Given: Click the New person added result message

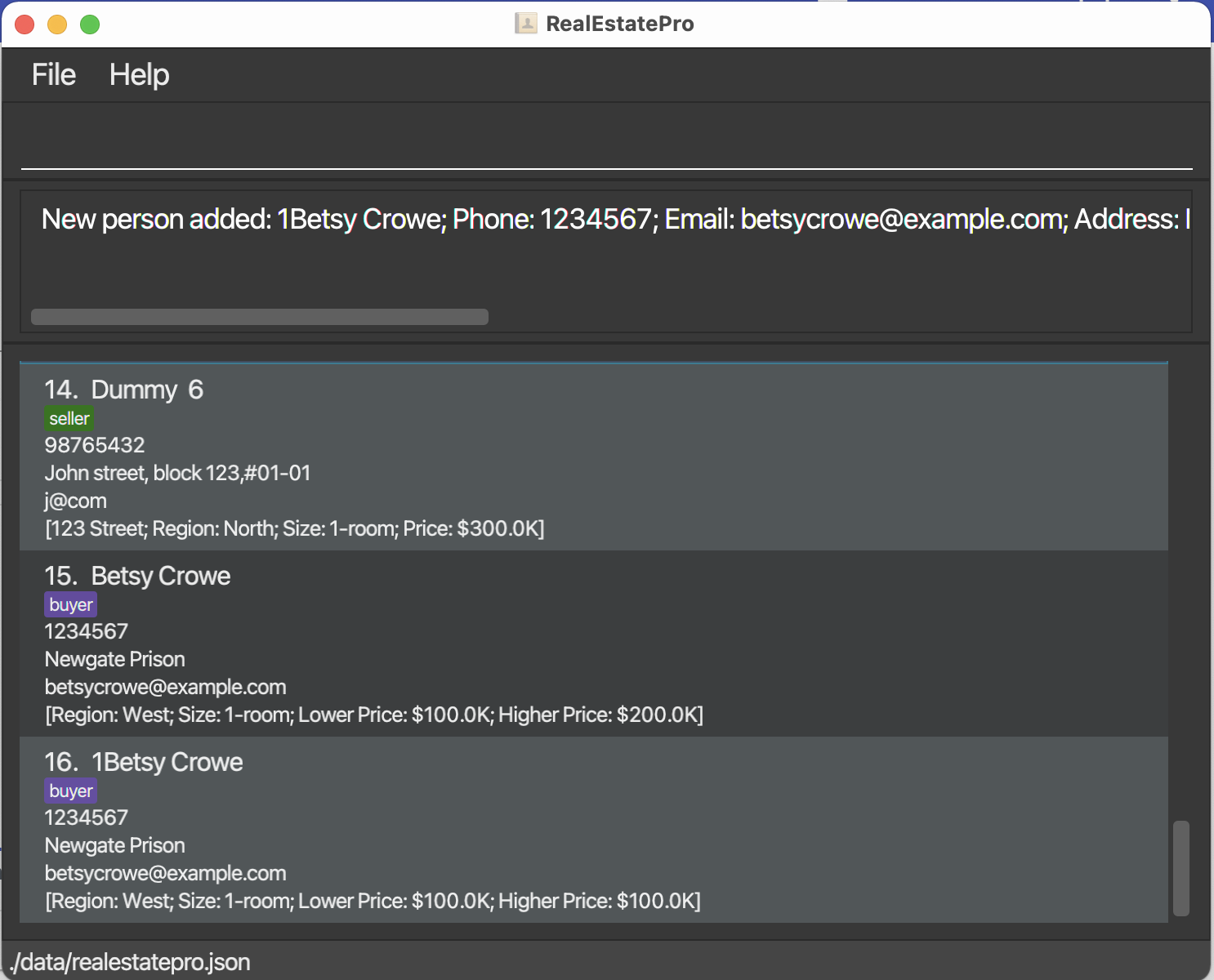Looking at the screenshot, I should point(616,219).
